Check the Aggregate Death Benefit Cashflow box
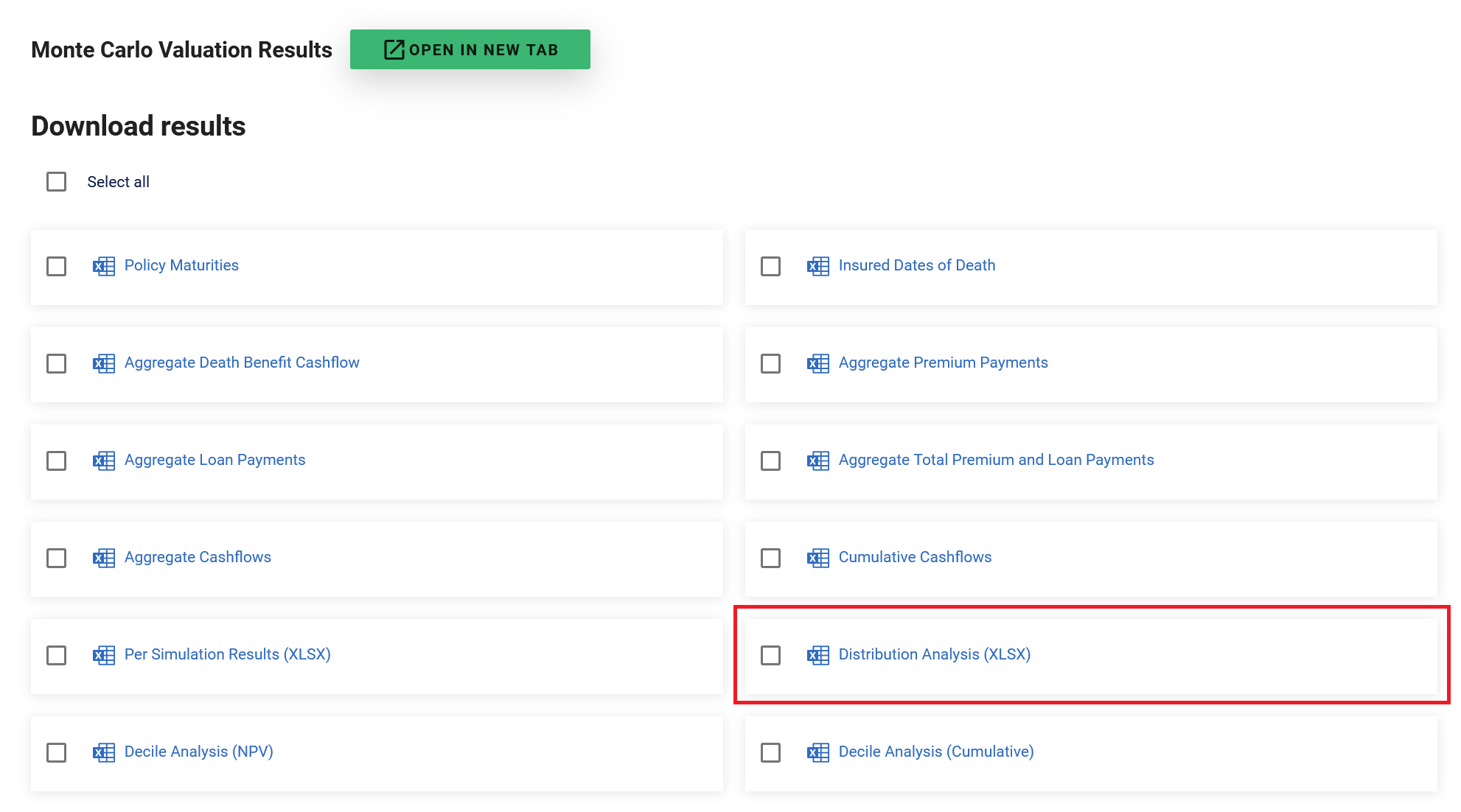 (57, 363)
